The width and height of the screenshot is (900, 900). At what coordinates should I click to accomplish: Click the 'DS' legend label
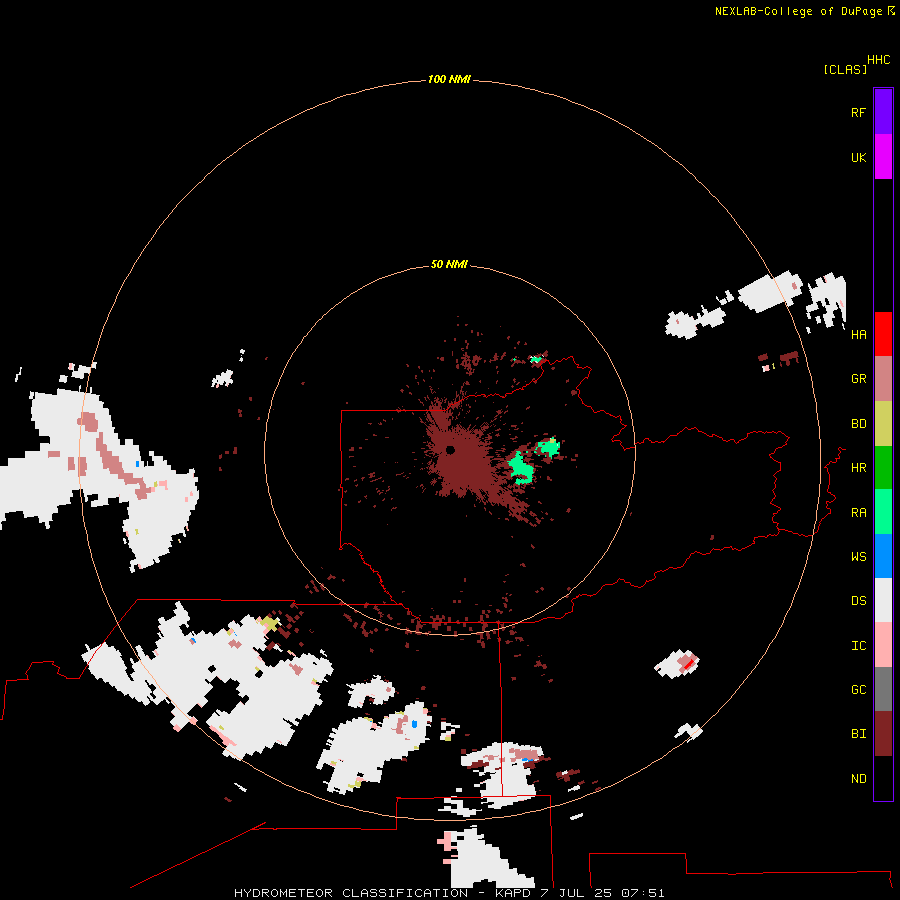pyautogui.click(x=858, y=600)
